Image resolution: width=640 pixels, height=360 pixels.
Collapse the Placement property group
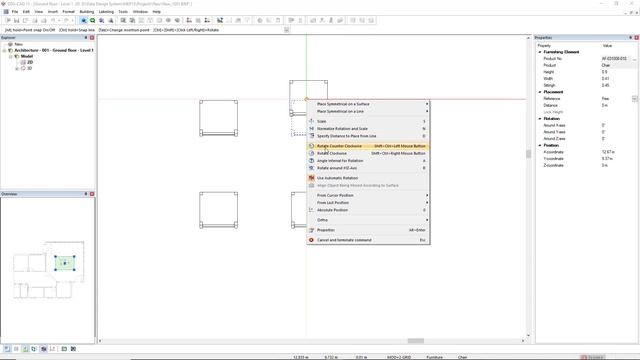tap(540, 92)
